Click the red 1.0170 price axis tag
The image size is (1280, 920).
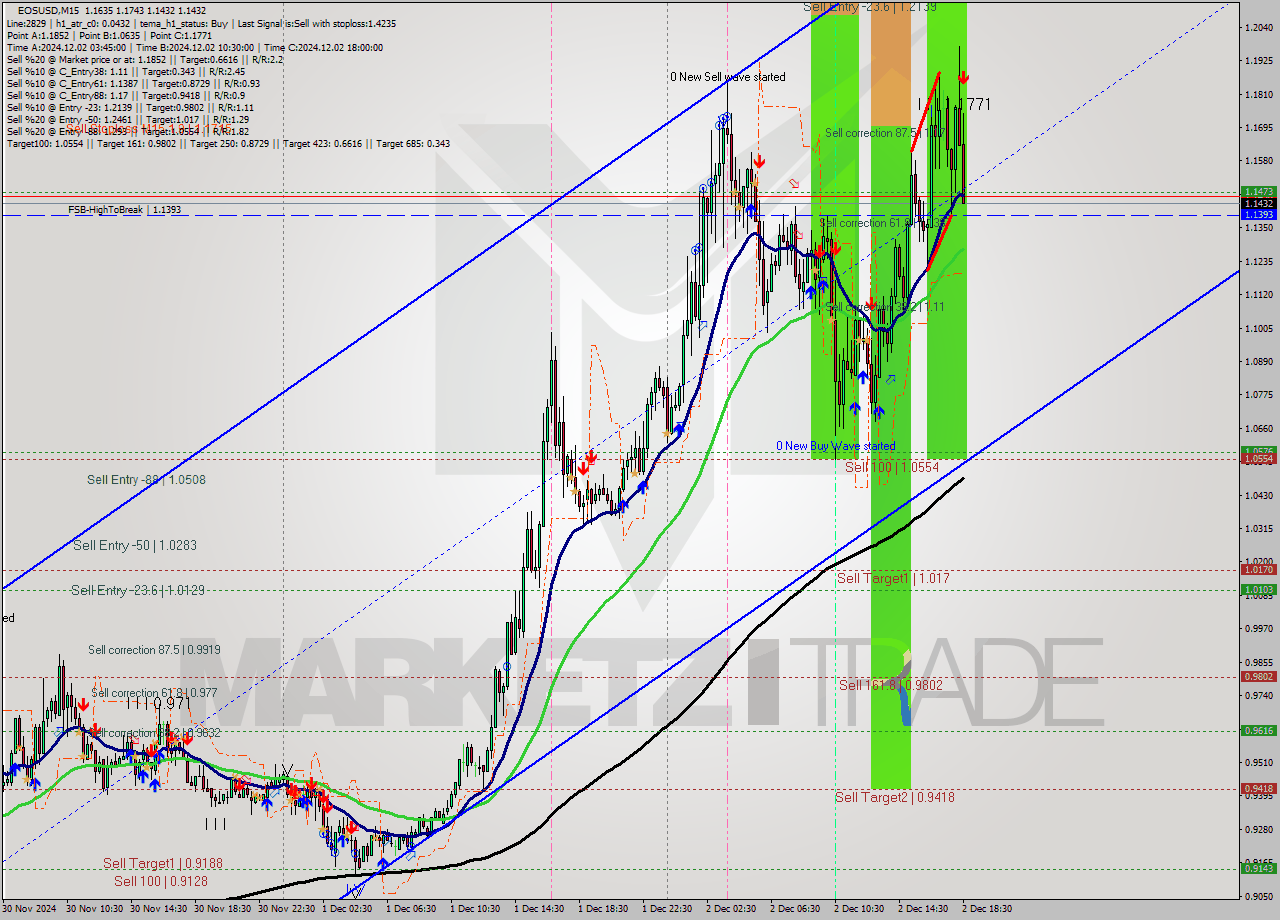coord(1258,569)
